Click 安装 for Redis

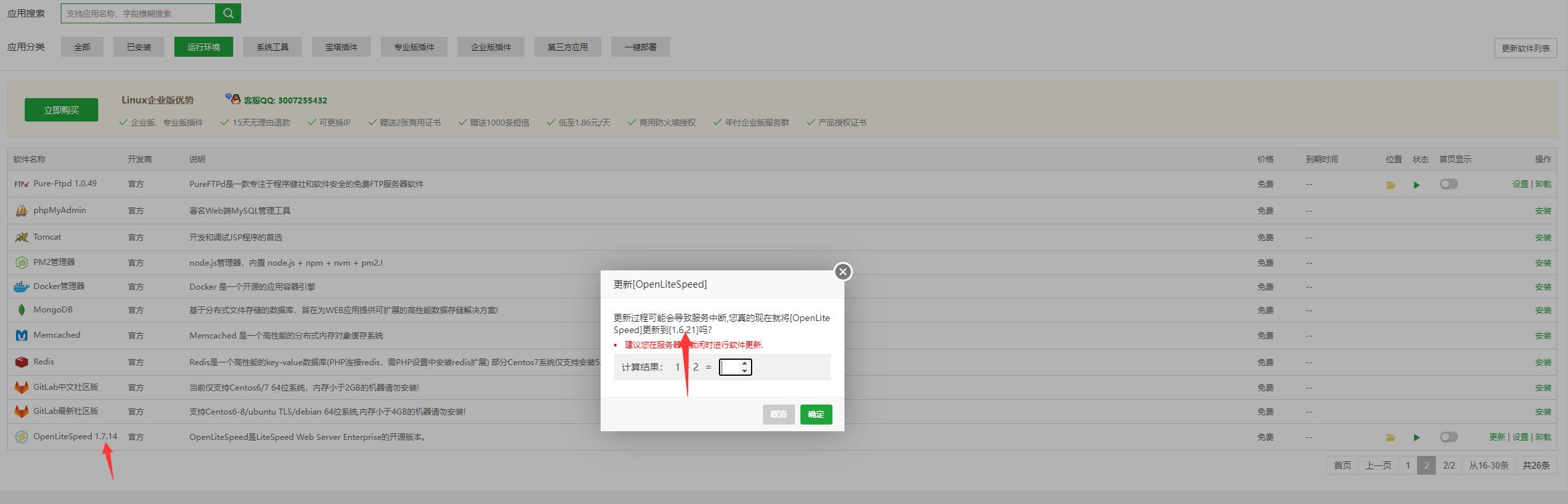[x=1543, y=362]
